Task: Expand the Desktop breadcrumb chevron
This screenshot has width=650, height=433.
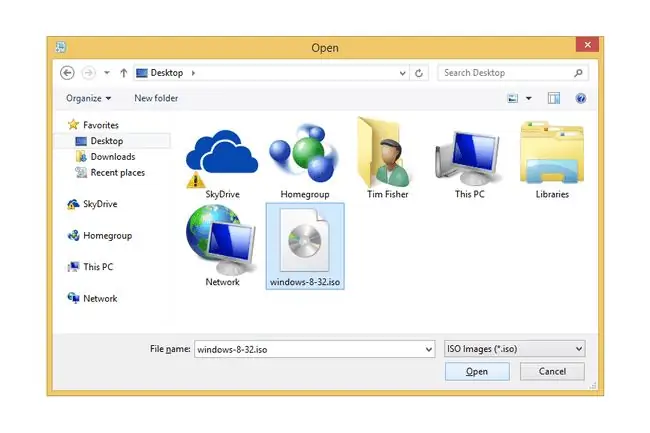Action: [x=193, y=73]
